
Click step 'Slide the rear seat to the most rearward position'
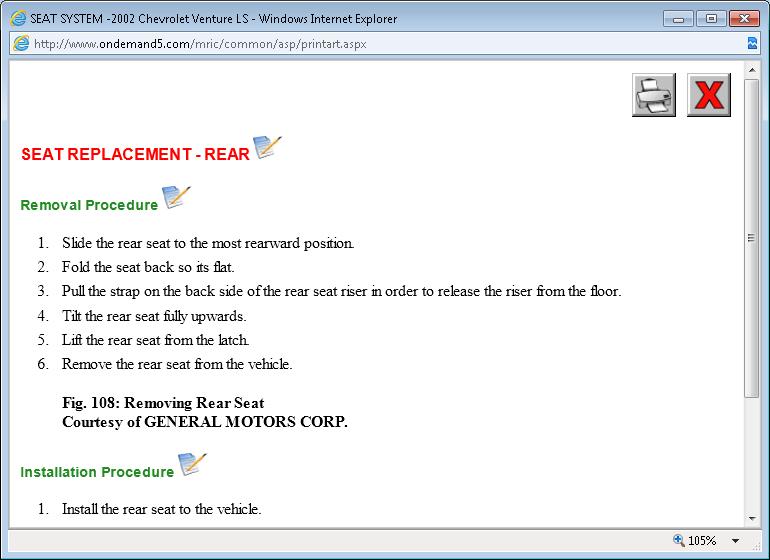(208, 243)
